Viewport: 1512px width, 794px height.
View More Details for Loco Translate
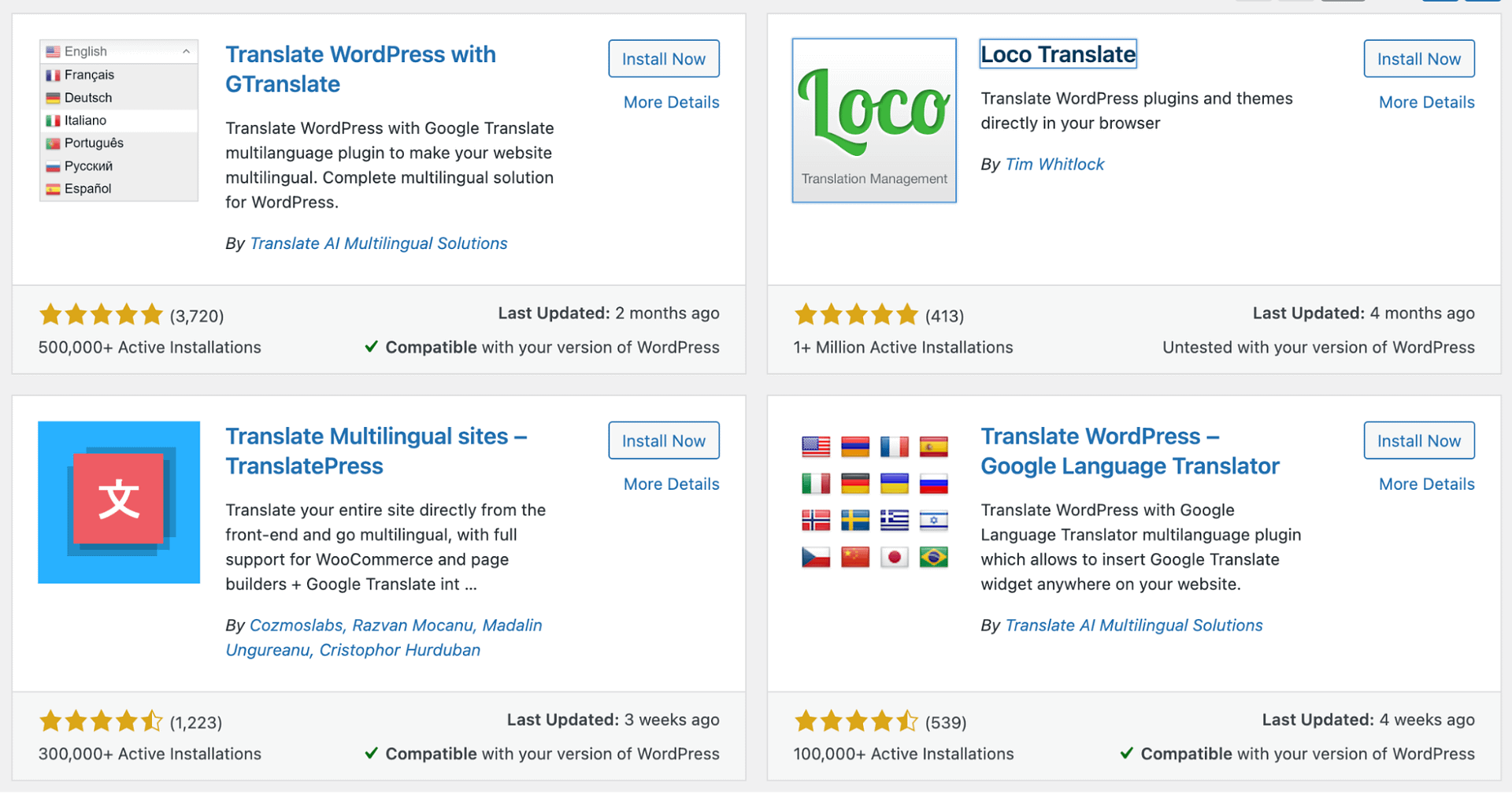(1426, 102)
